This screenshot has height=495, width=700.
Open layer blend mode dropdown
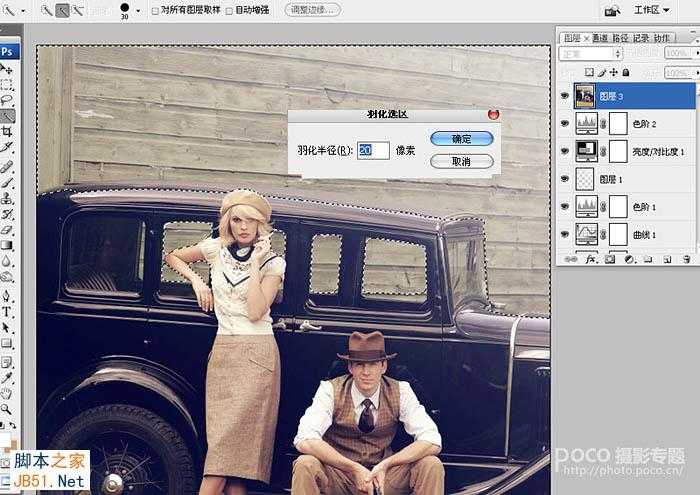tap(590, 54)
